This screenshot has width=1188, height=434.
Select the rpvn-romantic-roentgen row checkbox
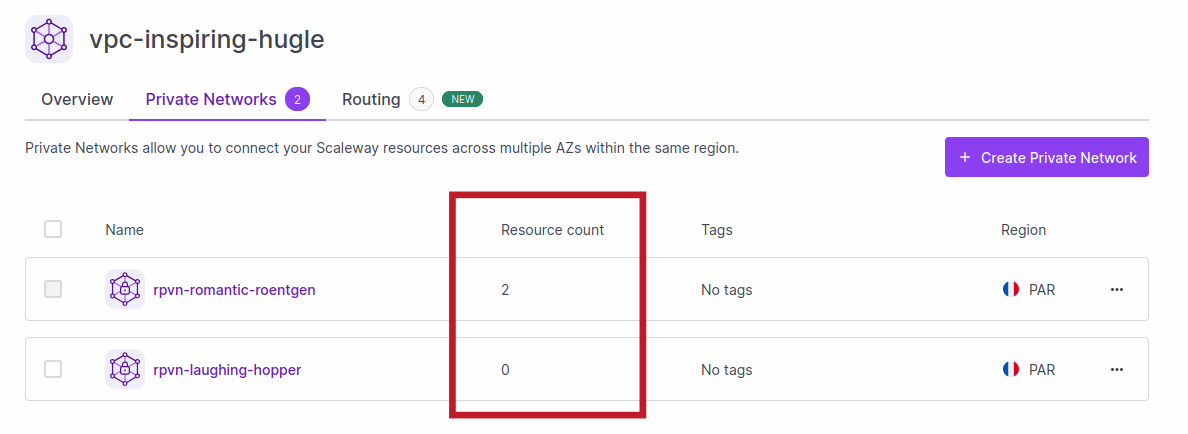click(53, 289)
